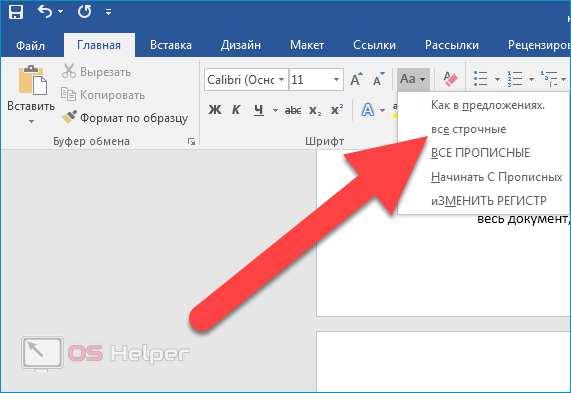
Task: Click the Decrease font size icon
Action: (379, 79)
